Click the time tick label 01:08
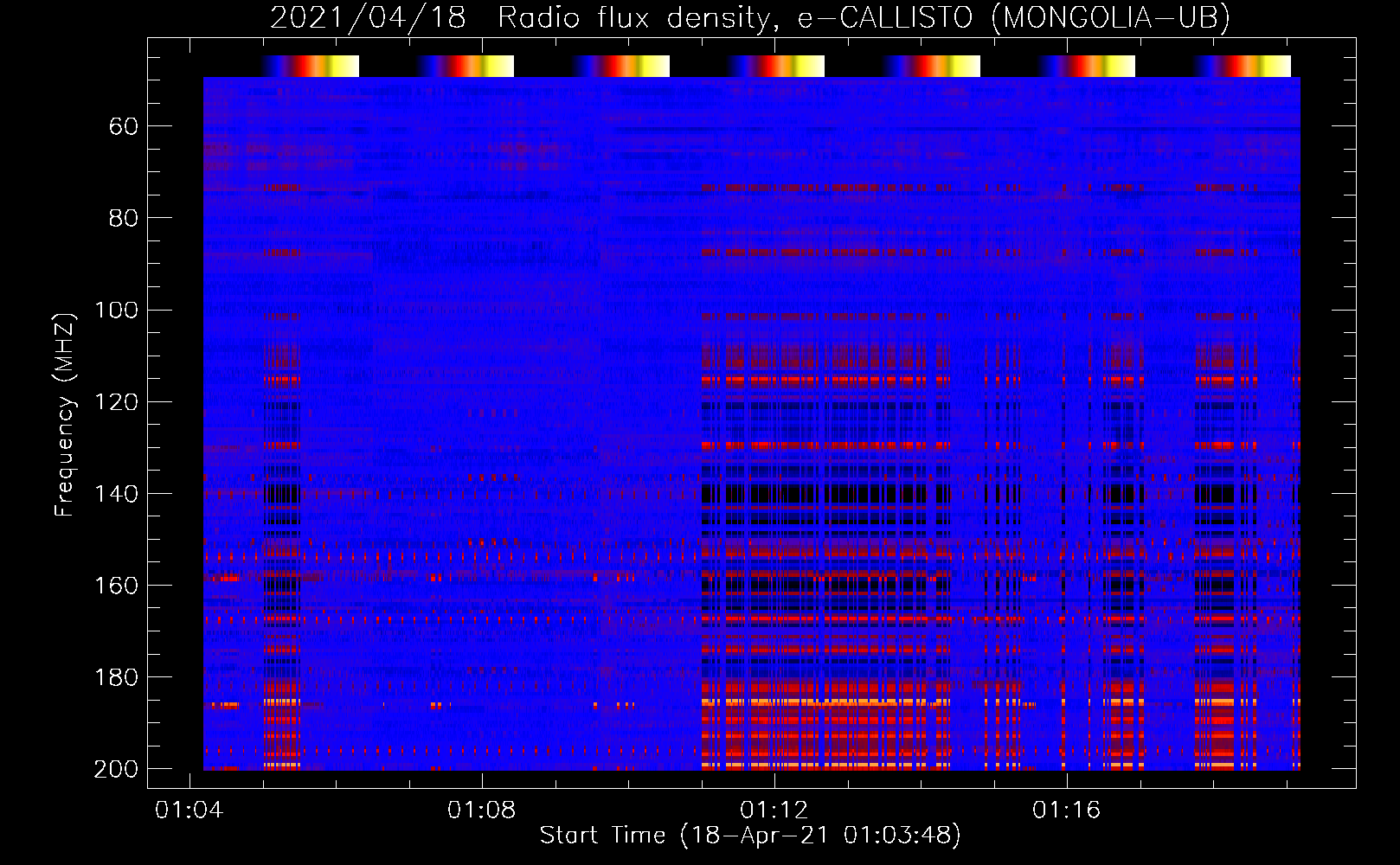 pyautogui.click(x=481, y=811)
